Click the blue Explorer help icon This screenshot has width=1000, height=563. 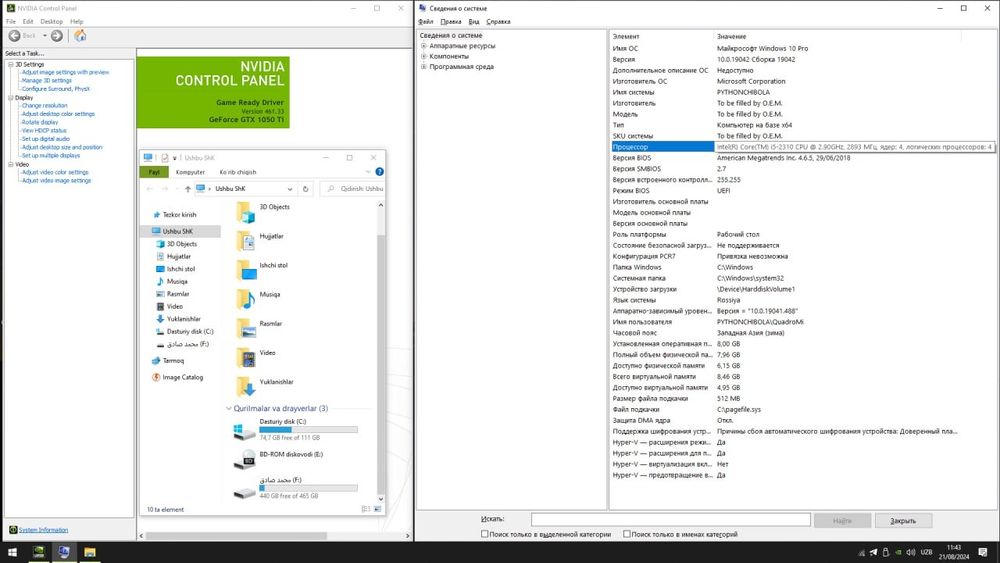point(379,172)
